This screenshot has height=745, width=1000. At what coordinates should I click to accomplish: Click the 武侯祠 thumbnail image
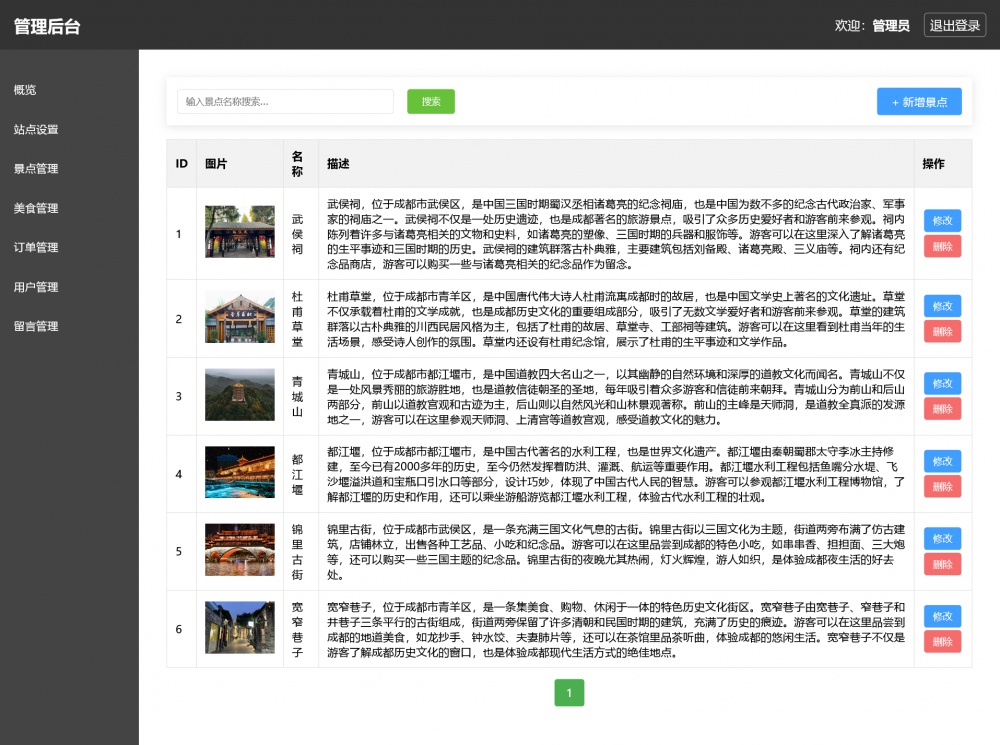click(x=240, y=232)
